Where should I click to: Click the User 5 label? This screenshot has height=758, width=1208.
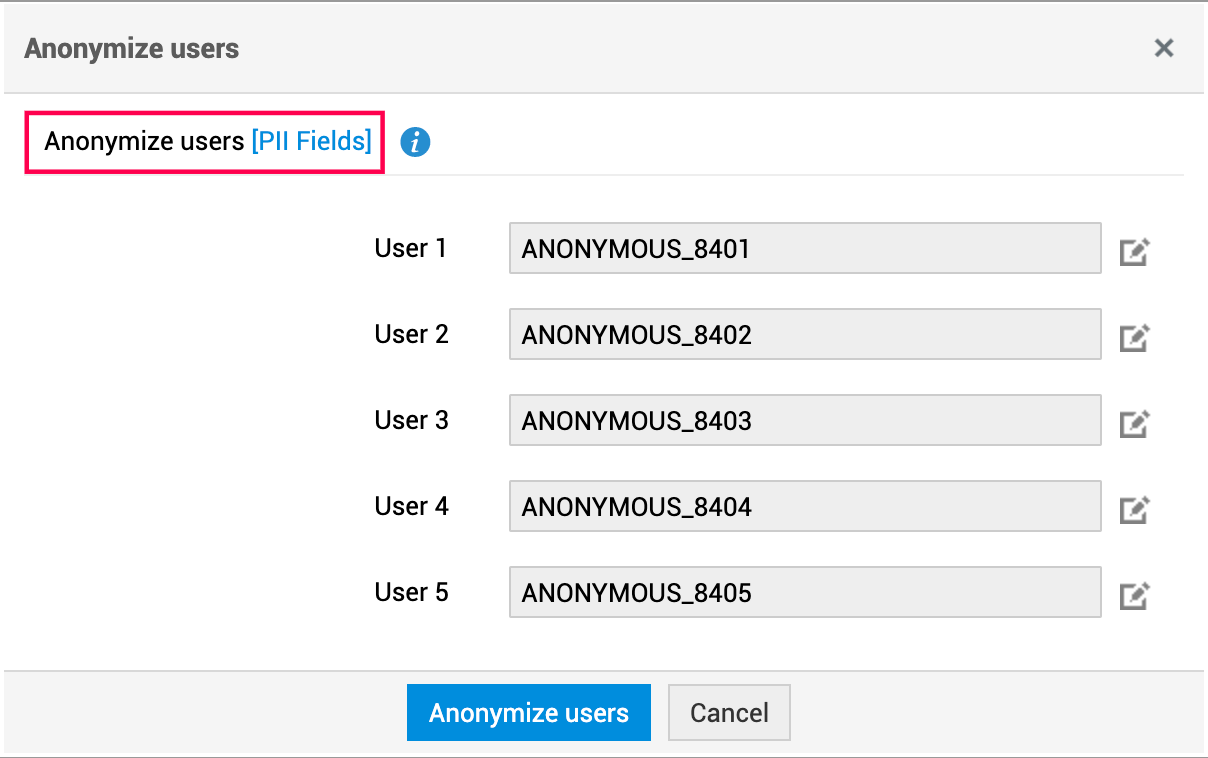click(411, 592)
